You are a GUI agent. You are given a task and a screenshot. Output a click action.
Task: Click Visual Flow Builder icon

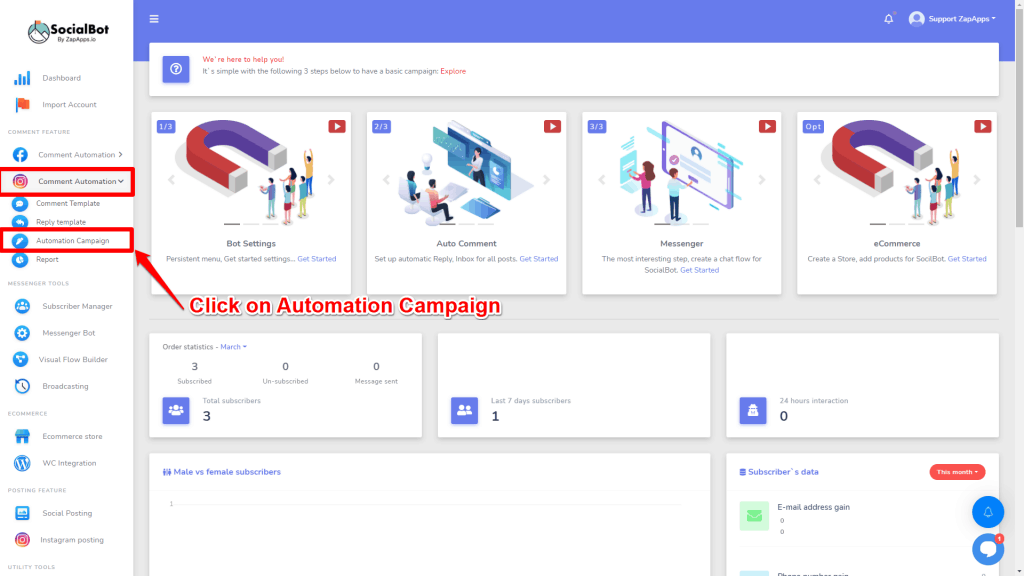pyautogui.click(x=20, y=359)
